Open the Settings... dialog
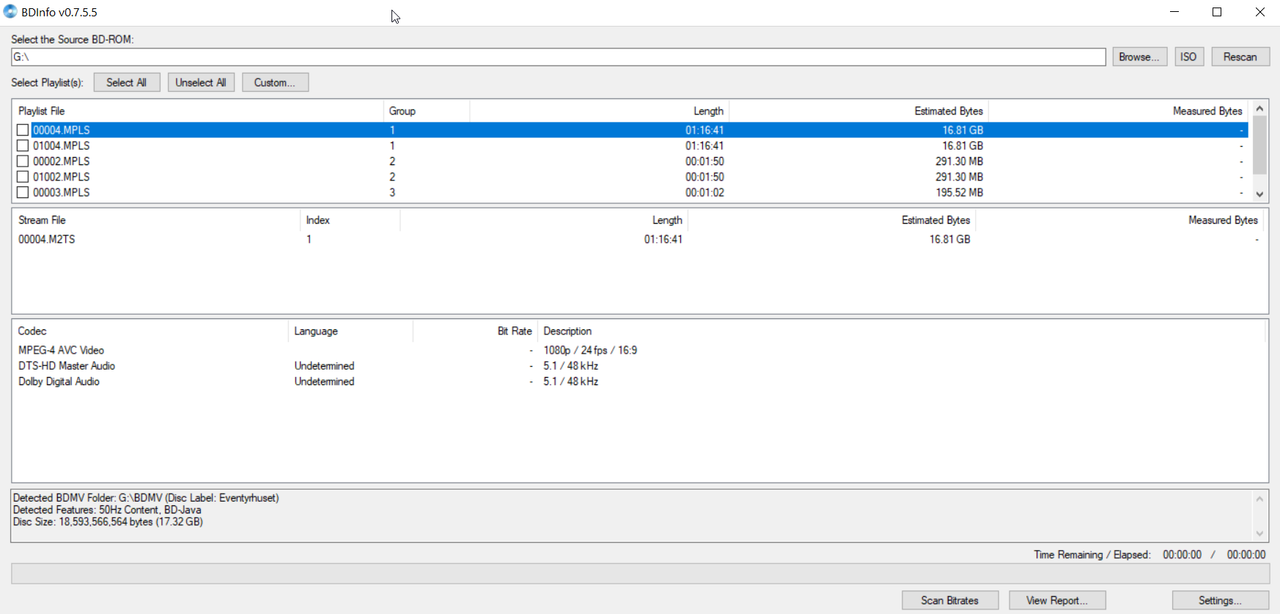1280x614 pixels. point(1220,600)
